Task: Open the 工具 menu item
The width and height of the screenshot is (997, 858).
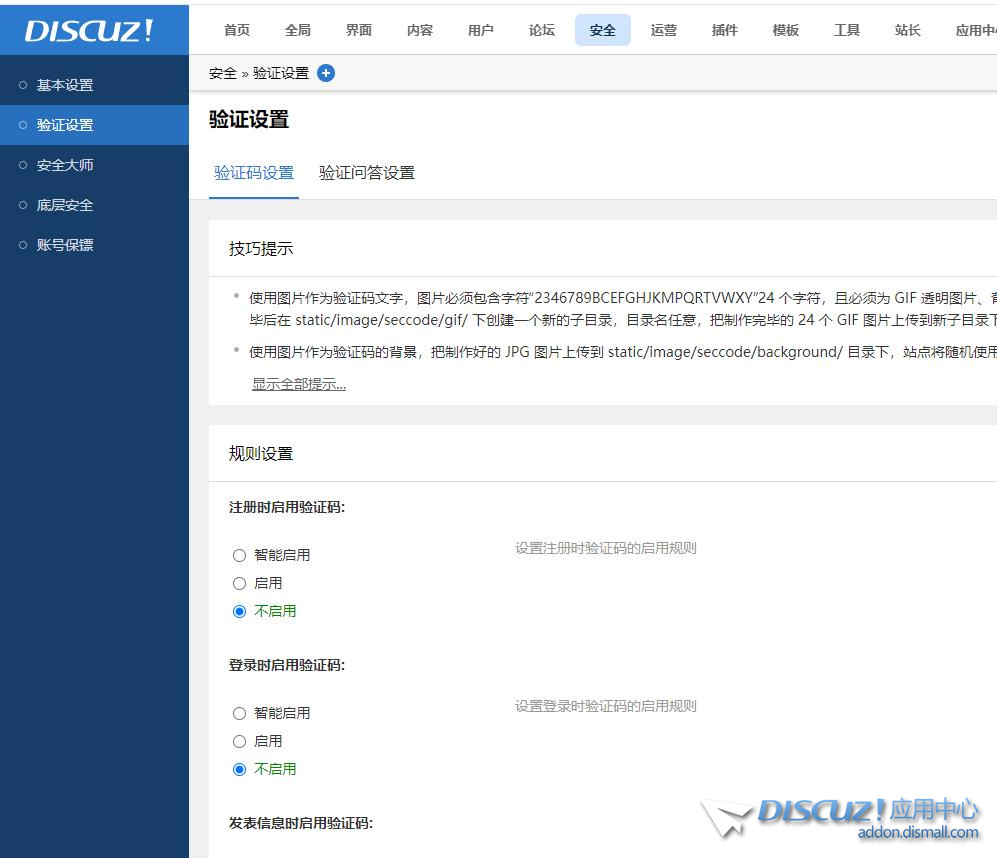Action: 846,30
